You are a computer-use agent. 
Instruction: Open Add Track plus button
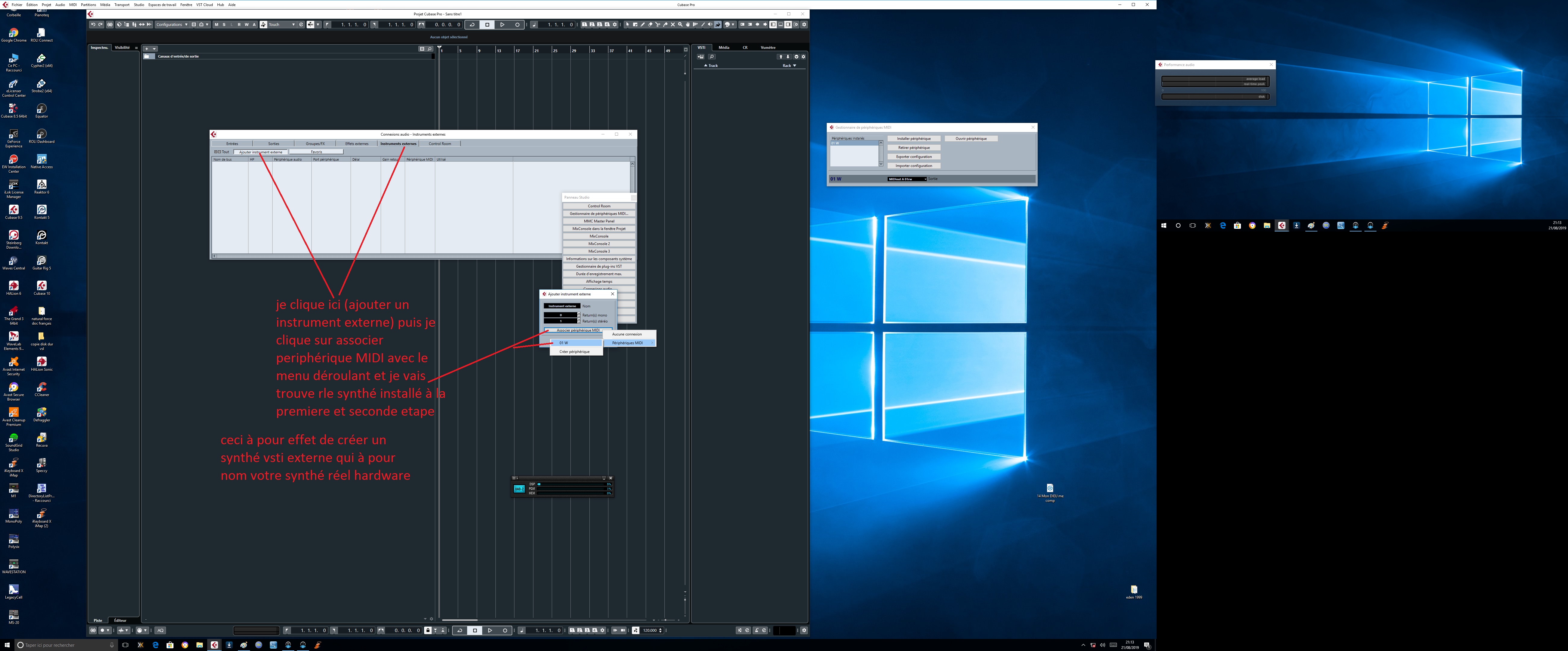pos(147,48)
